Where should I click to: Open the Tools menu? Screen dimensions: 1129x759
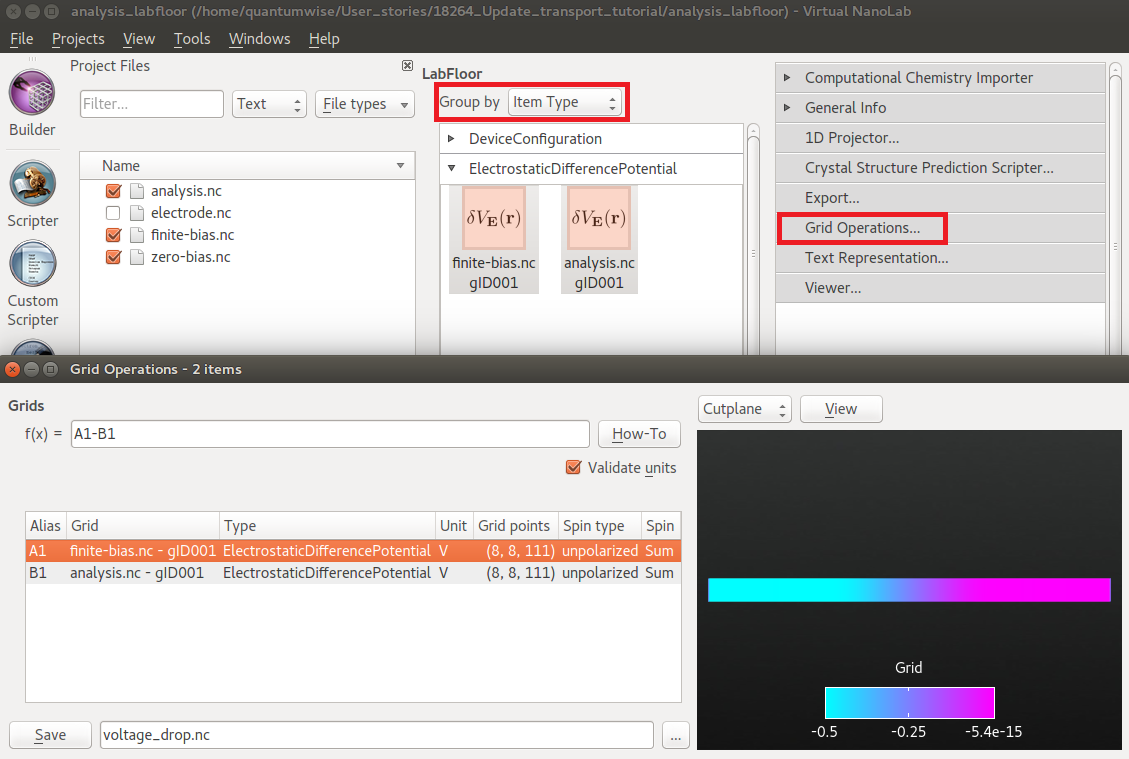point(192,39)
